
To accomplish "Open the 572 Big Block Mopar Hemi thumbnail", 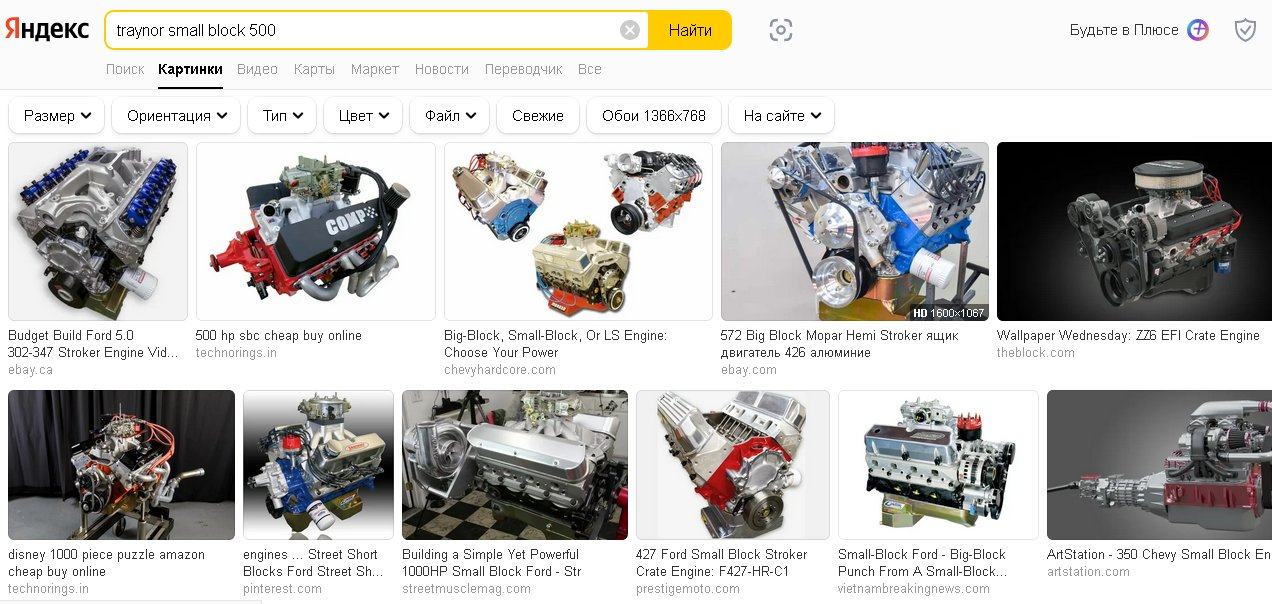I will point(855,231).
